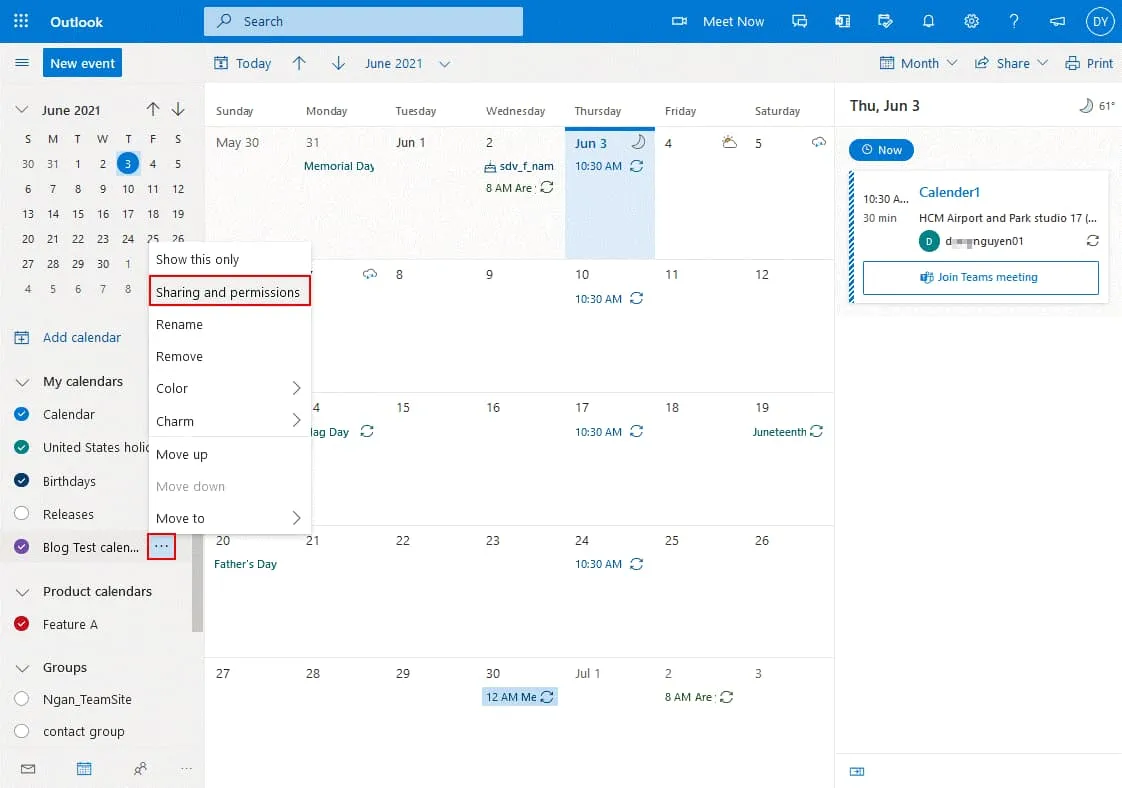Select June 17 in mini calendar
Viewport: 1122px width, 788px height.
[x=128, y=213]
